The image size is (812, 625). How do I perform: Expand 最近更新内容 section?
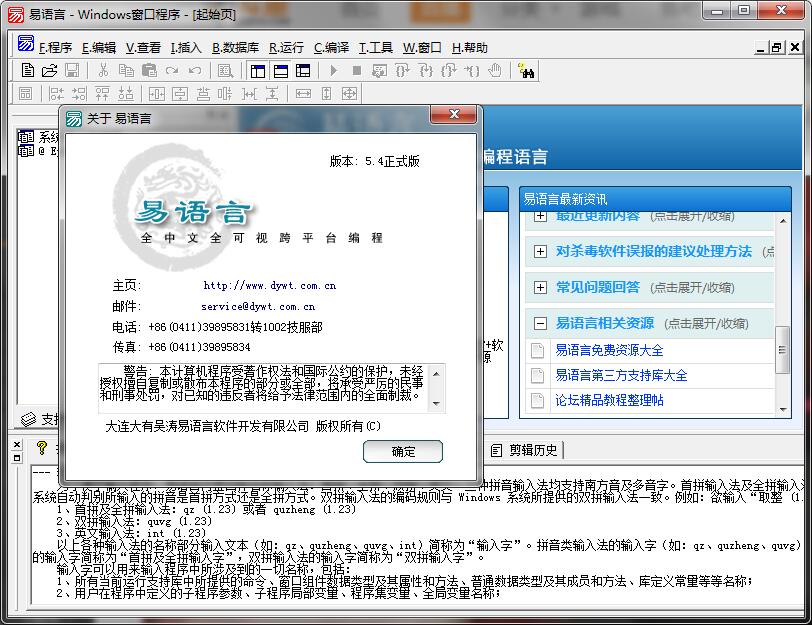[540, 216]
